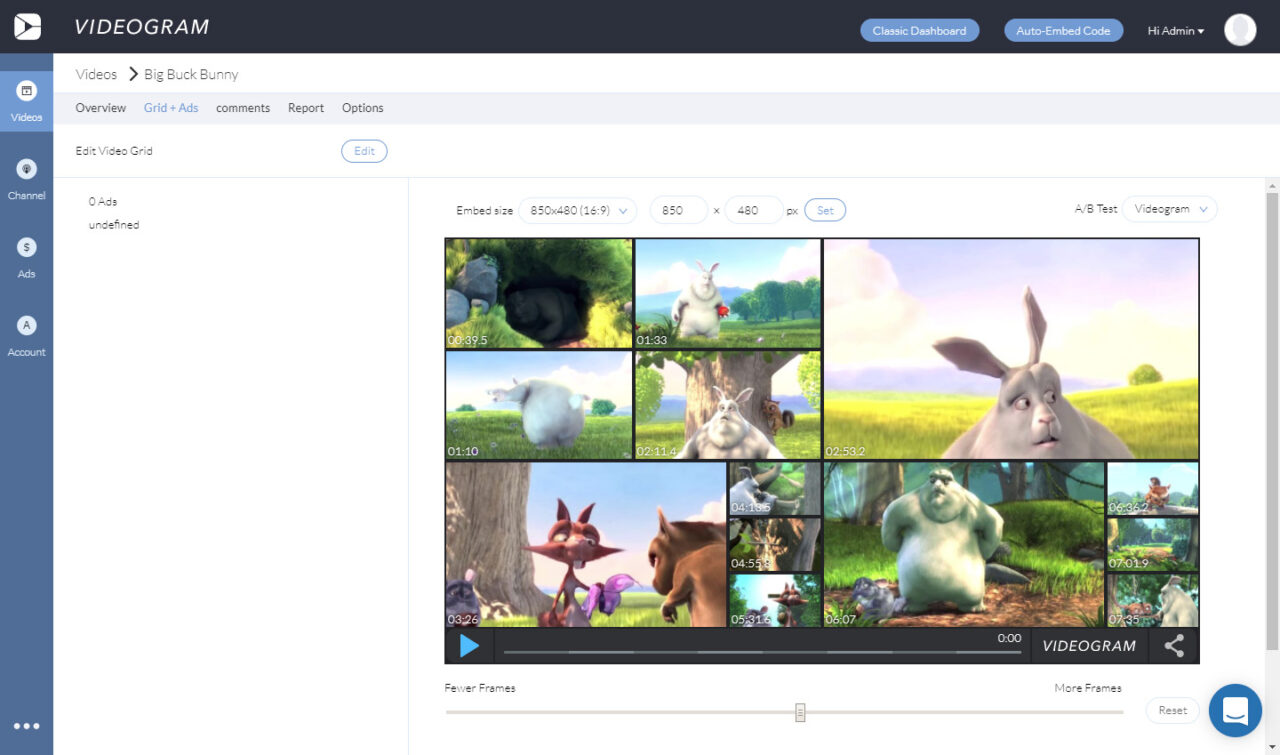Click the Videogram logo icon
This screenshot has width=1280, height=755.
click(x=27, y=26)
